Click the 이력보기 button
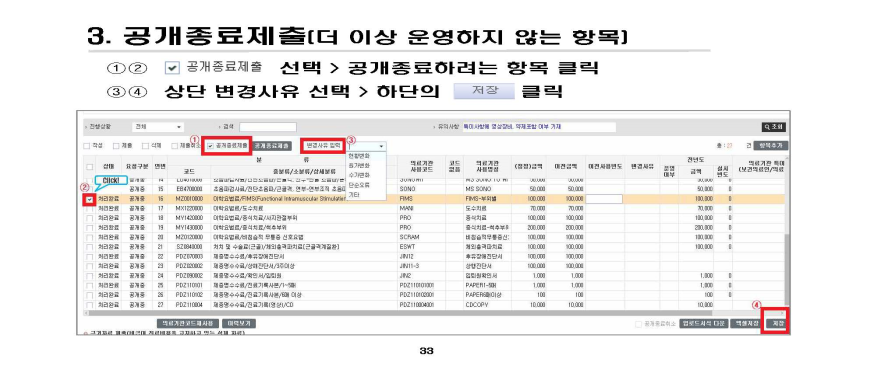Screen dimensions: 870x383 coord(239,323)
